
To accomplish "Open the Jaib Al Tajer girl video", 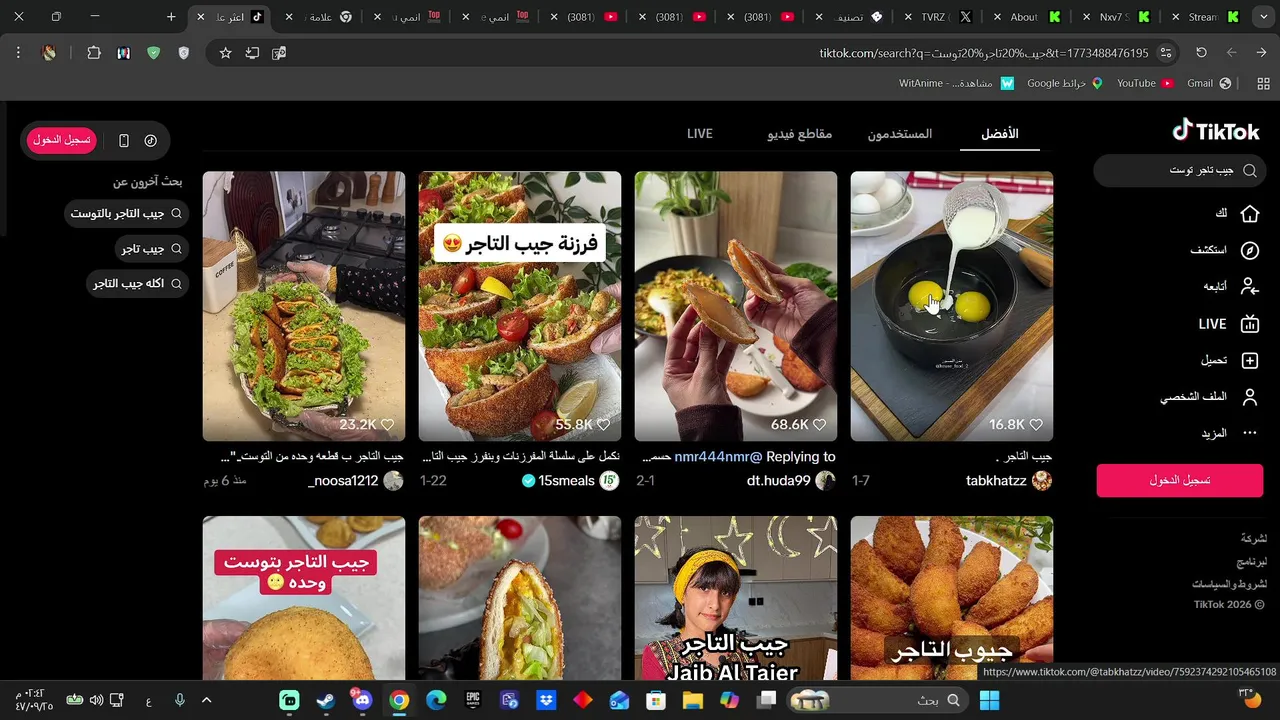I will coord(736,598).
